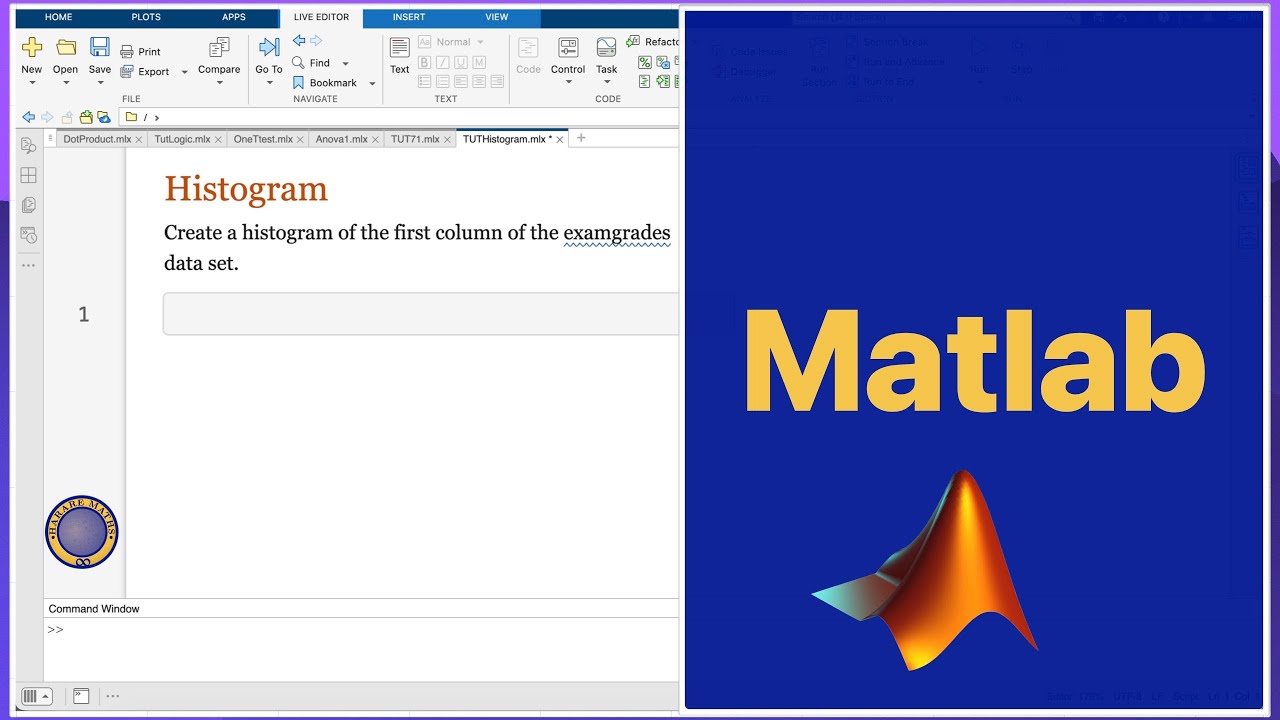This screenshot has height=720, width=1280.
Task: Click the smart indent icon
Action: coord(645,81)
